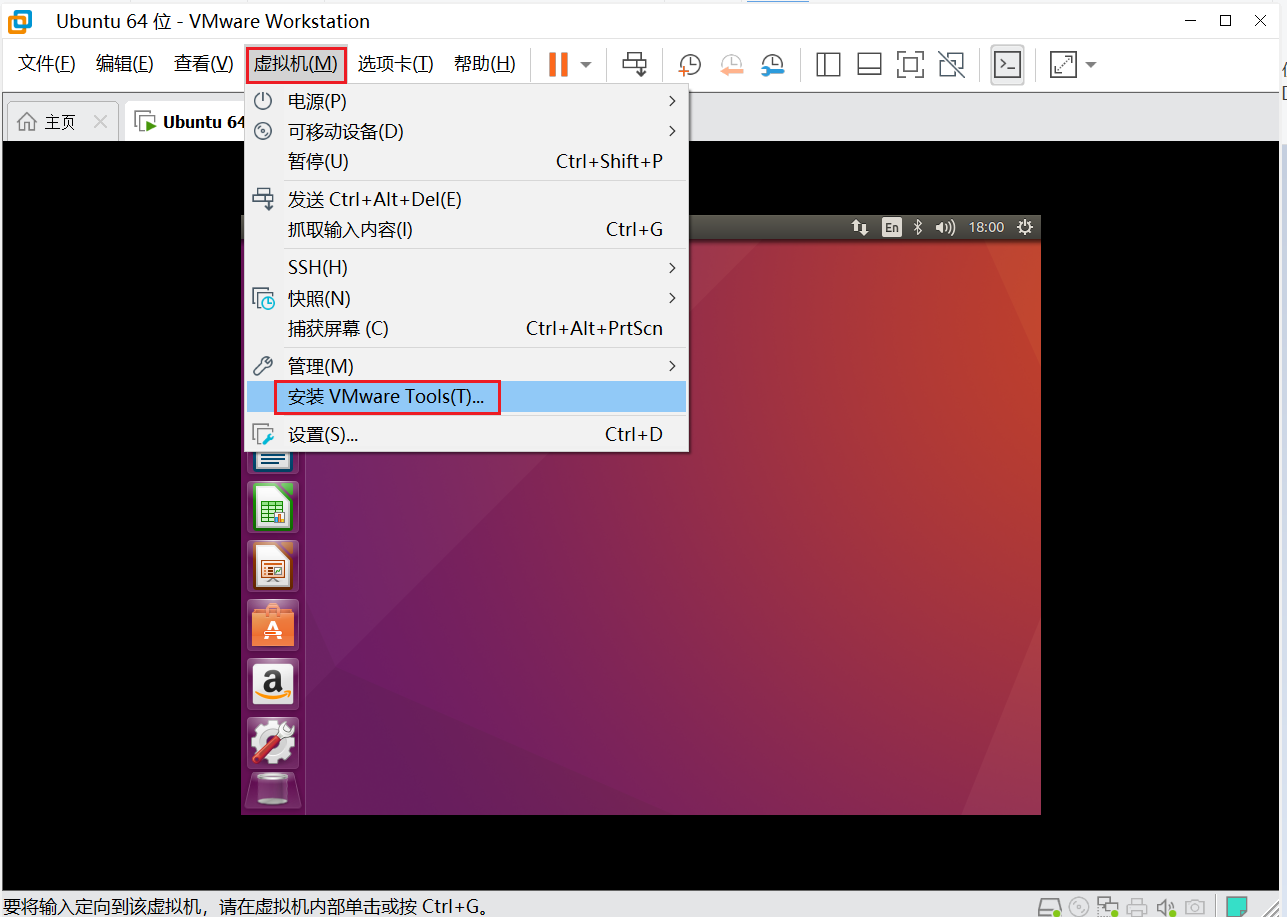This screenshot has height=917, width=1287.
Task: Expand the SSH(H) submenu
Action: tap(466, 267)
